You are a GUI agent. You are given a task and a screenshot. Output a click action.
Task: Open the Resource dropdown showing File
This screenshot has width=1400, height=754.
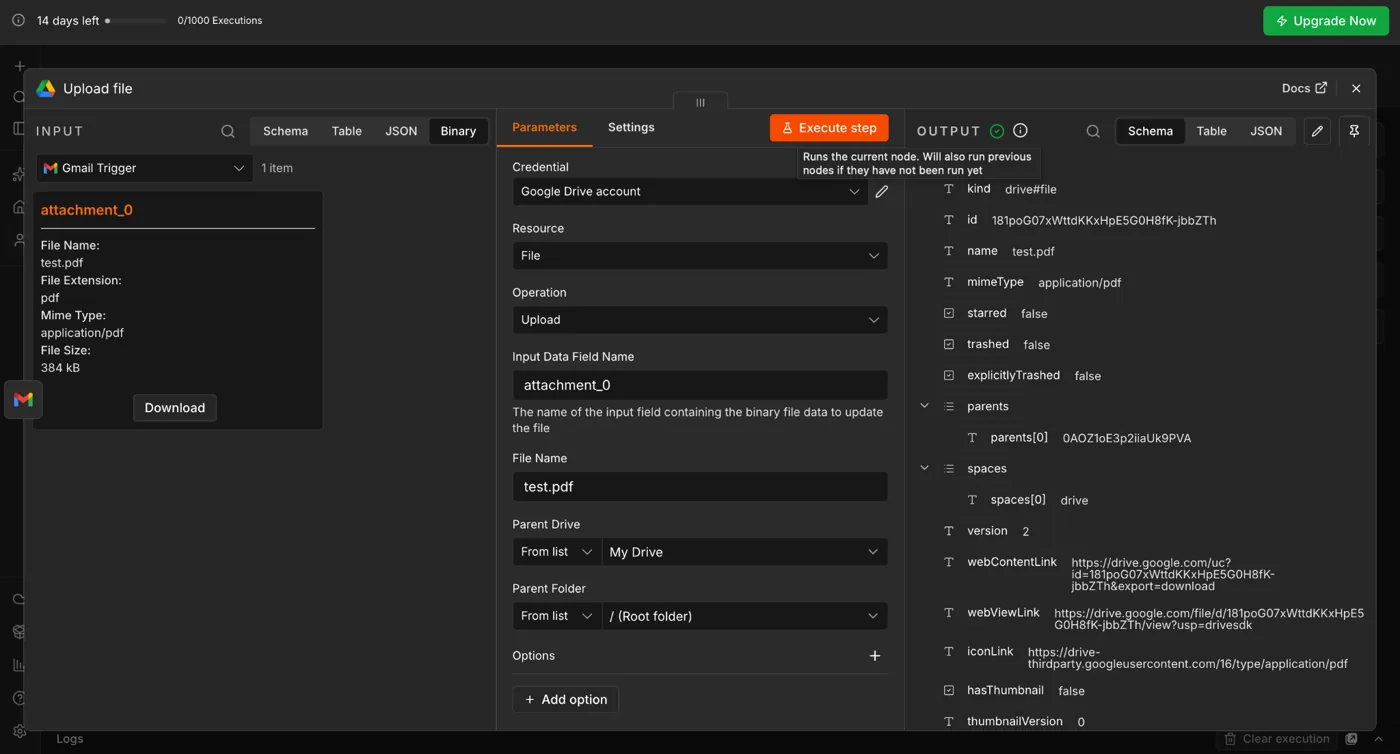[x=700, y=255]
